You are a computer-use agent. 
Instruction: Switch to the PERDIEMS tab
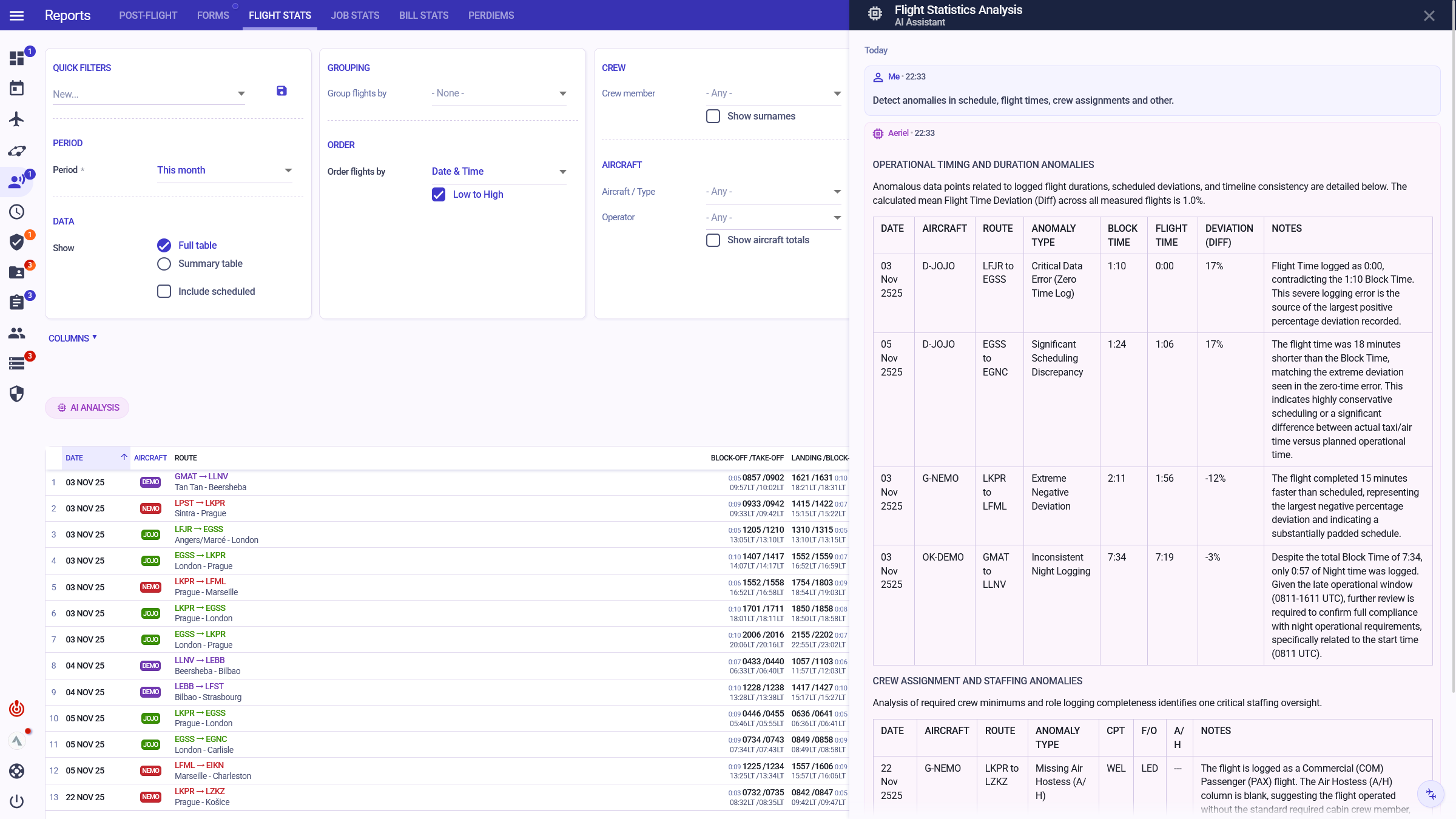click(x=491, y=15)
